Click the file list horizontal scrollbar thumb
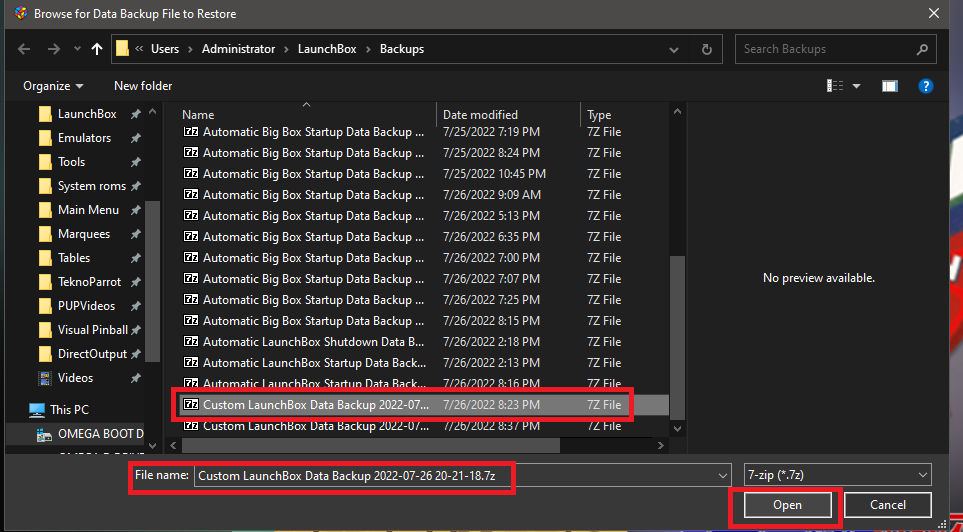 (371, 445)
